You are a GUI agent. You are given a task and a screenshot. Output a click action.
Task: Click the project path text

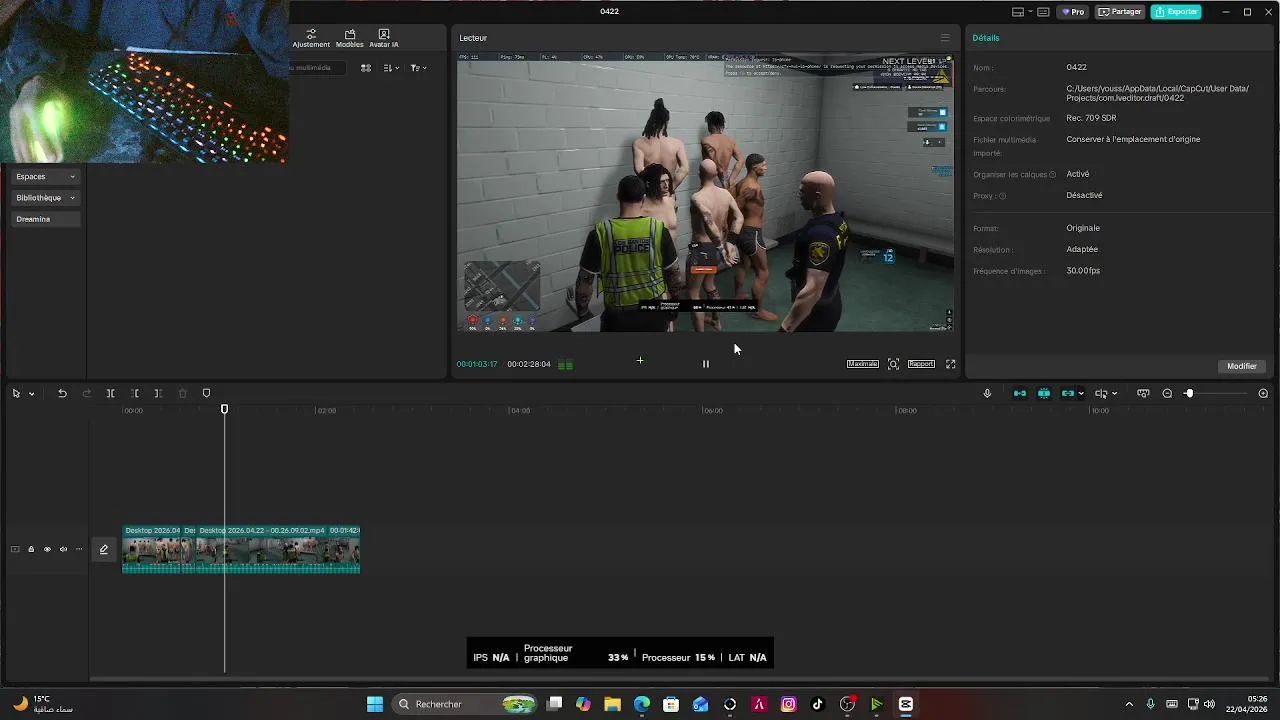click(1157, 93)
